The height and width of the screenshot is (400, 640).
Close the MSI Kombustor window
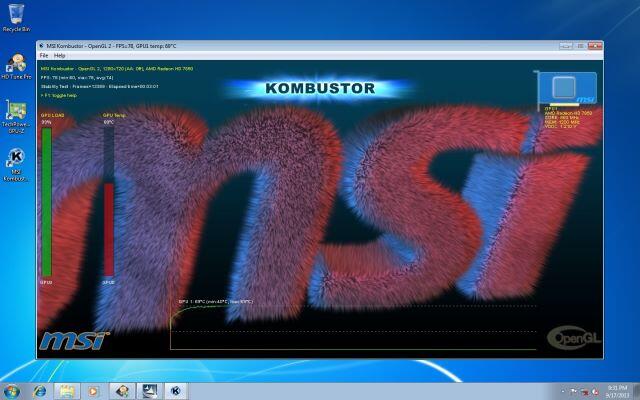point(596,46)
